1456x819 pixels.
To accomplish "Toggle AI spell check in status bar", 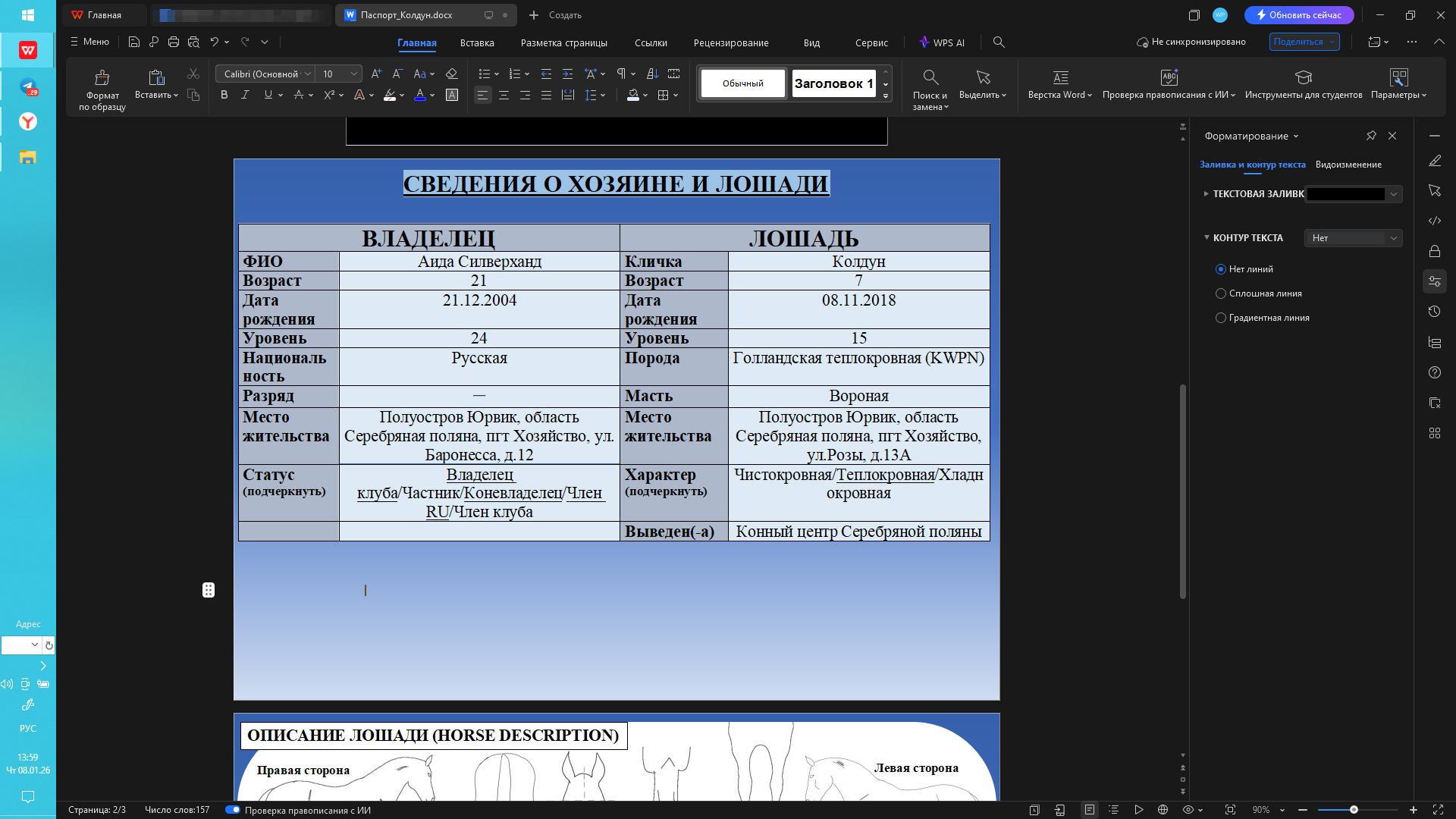I will pyautogui.click(x=233, y=810).
